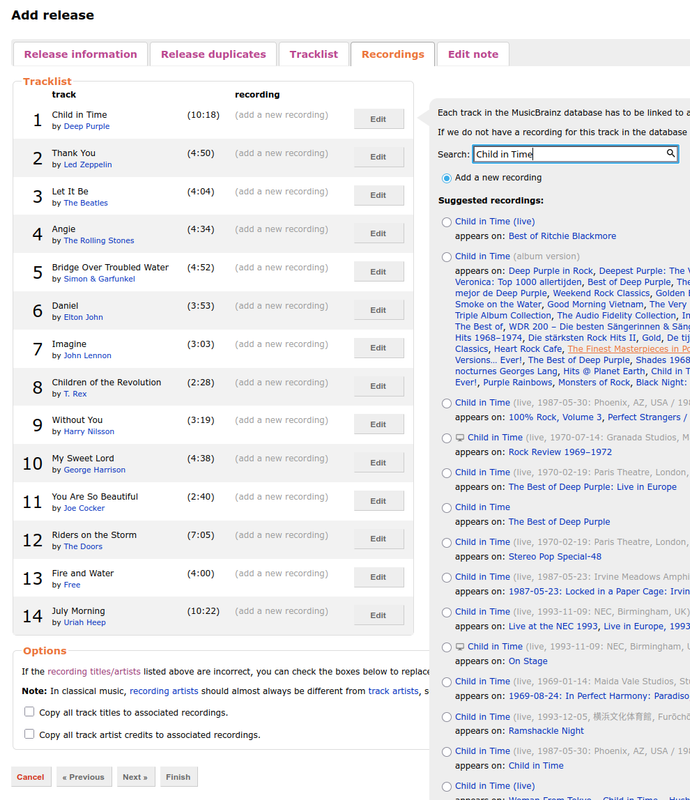Open the Led Zeppelin artist link
690x800 pixels.
[x=88, y=164]
